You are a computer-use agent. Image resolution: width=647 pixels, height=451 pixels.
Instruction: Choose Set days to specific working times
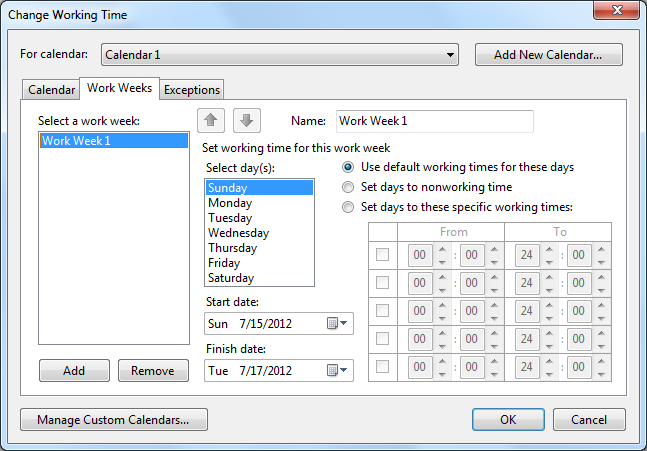[348, 207]
